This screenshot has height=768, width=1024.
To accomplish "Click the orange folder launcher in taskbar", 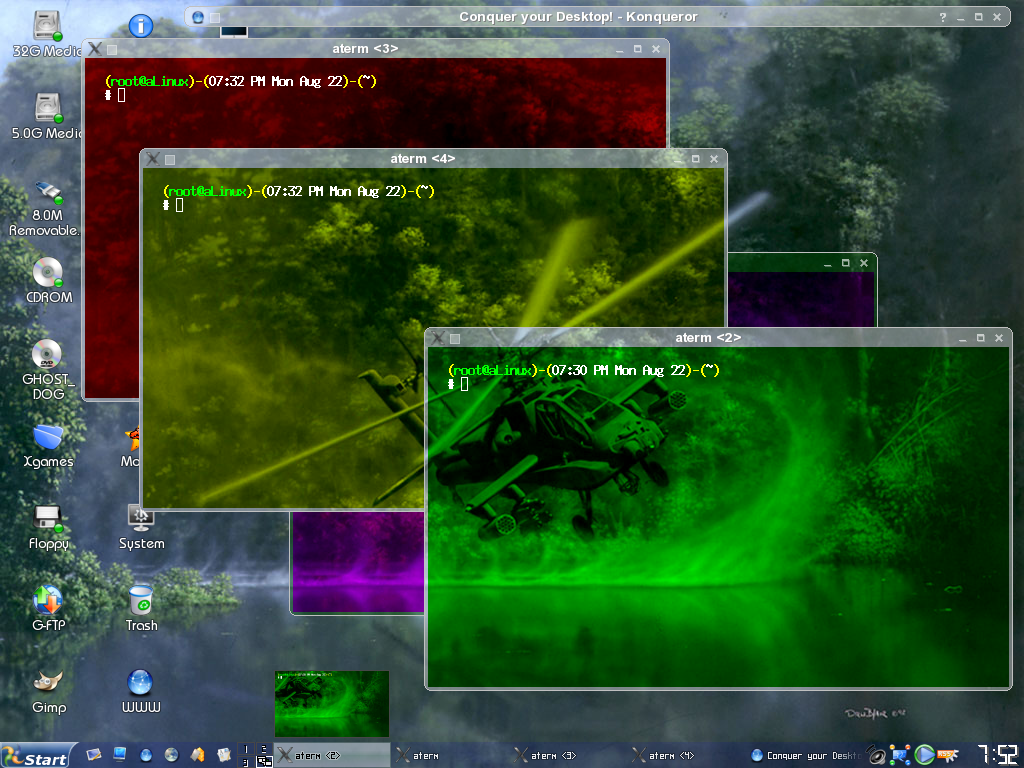I will coord(198,755).
